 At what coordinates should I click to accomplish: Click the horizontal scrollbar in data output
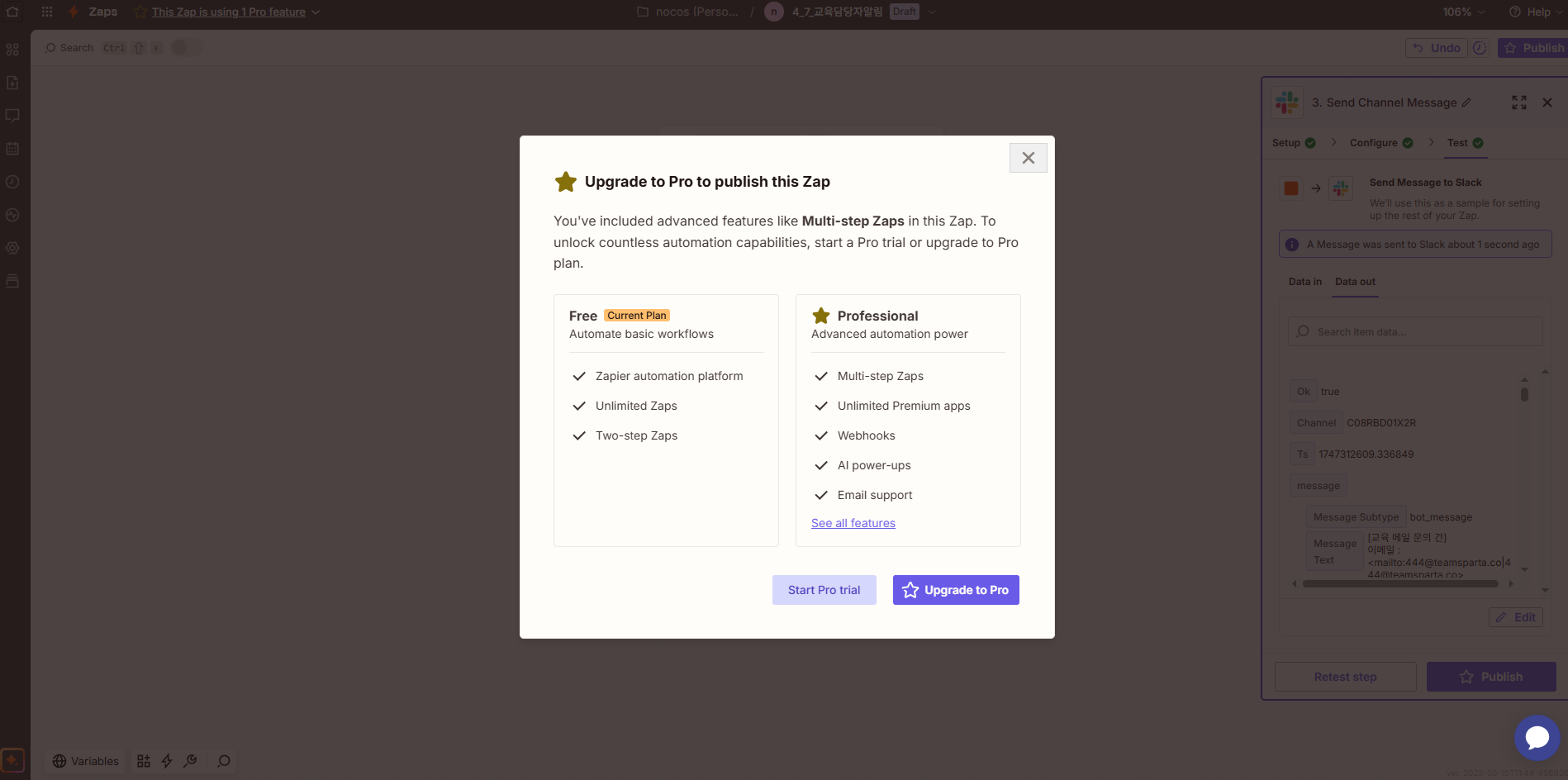tap(1400, 583)
